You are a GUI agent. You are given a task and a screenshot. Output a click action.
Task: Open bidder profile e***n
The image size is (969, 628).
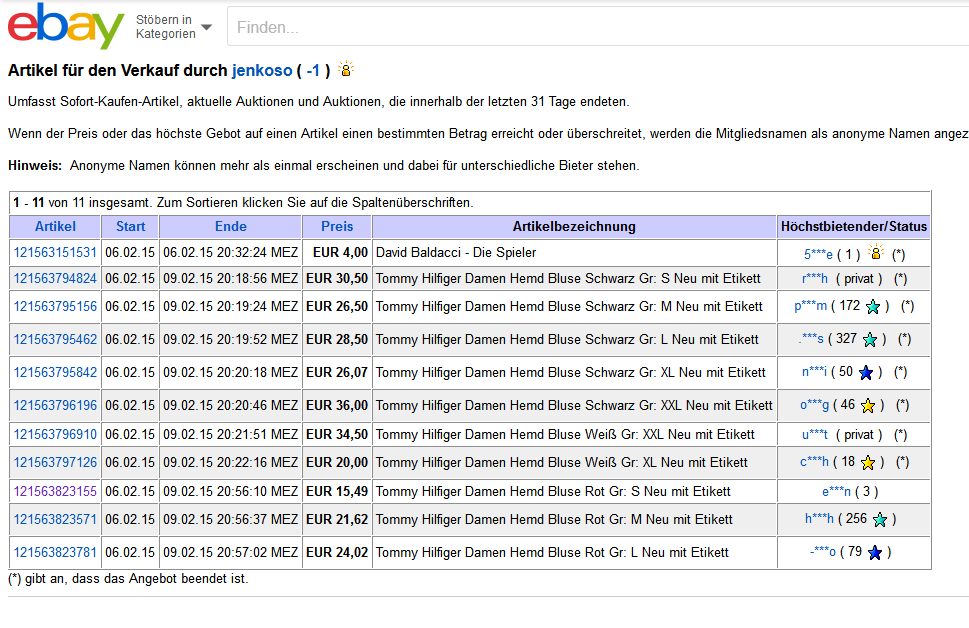[836, 492]
